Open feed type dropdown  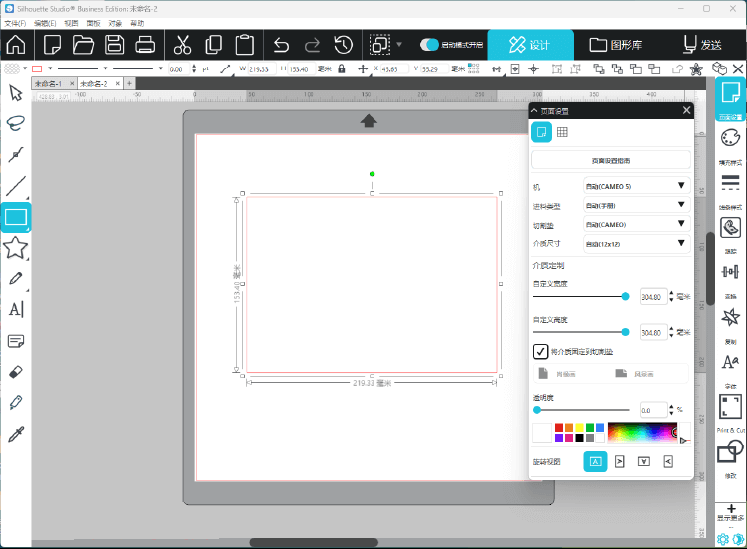(636, 205)
